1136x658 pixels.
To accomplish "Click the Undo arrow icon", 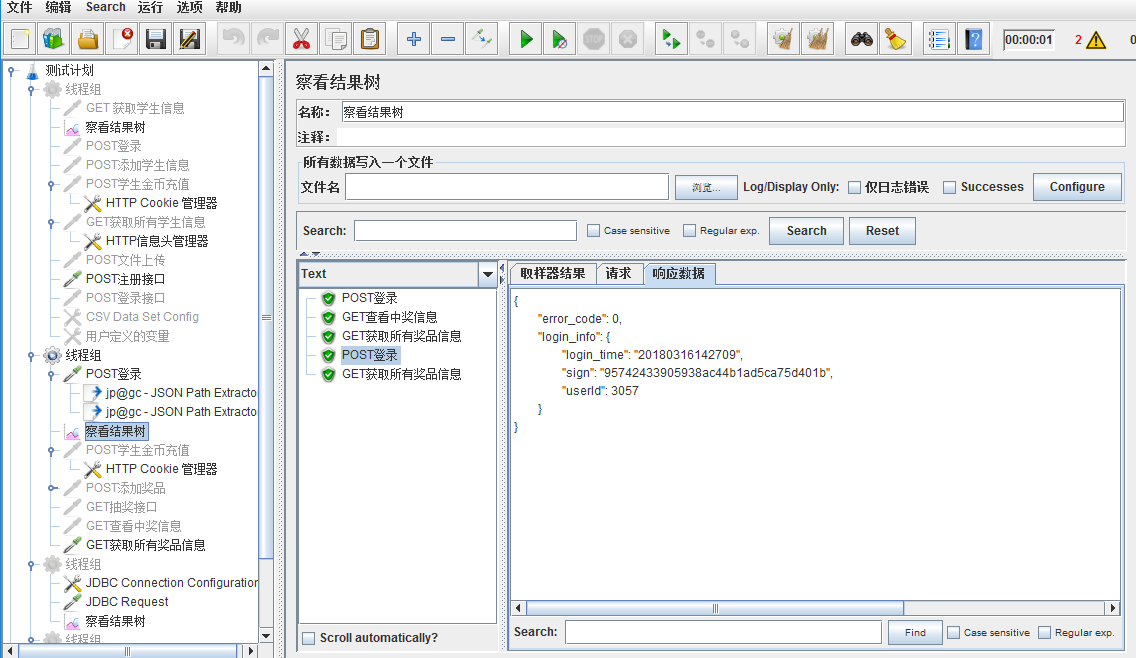I will 233,39.
